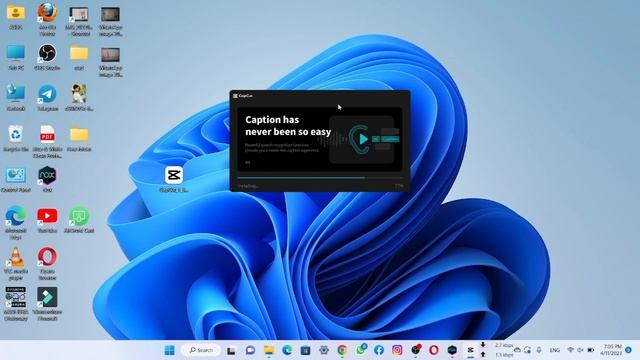This screenshot has width=640, height=360.
Task: Open OneDrive cloud icon in system tray
Action: [x=517, y=350]
